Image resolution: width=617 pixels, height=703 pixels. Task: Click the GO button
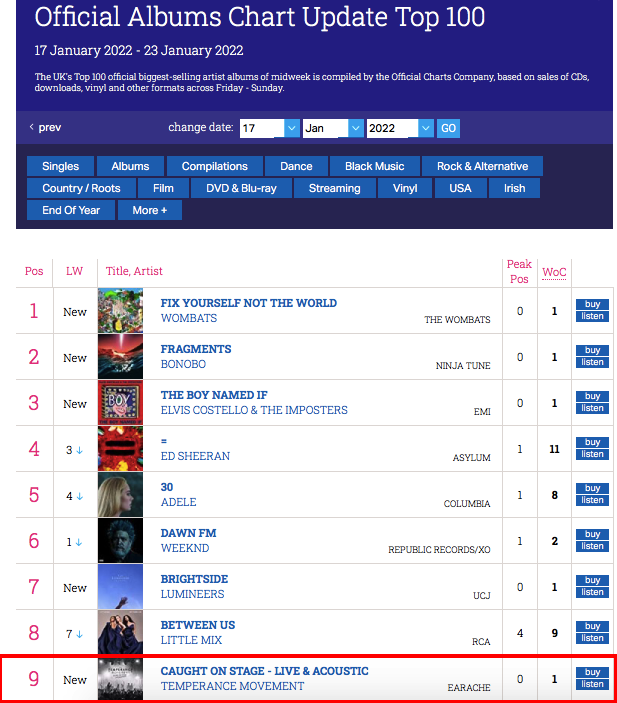coord(448,128)
